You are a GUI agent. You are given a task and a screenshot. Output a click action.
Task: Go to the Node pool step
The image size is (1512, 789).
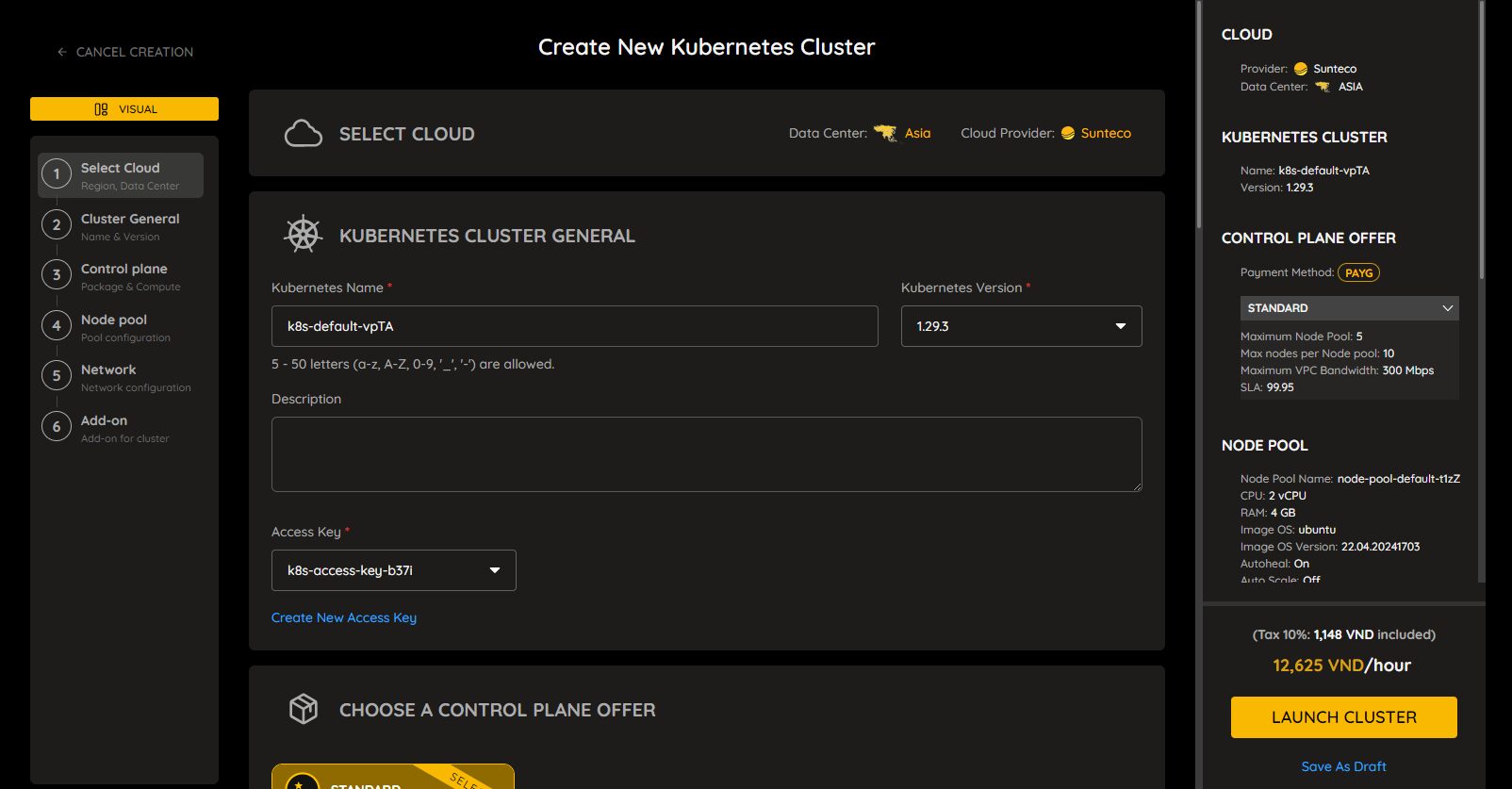(121, 327)
